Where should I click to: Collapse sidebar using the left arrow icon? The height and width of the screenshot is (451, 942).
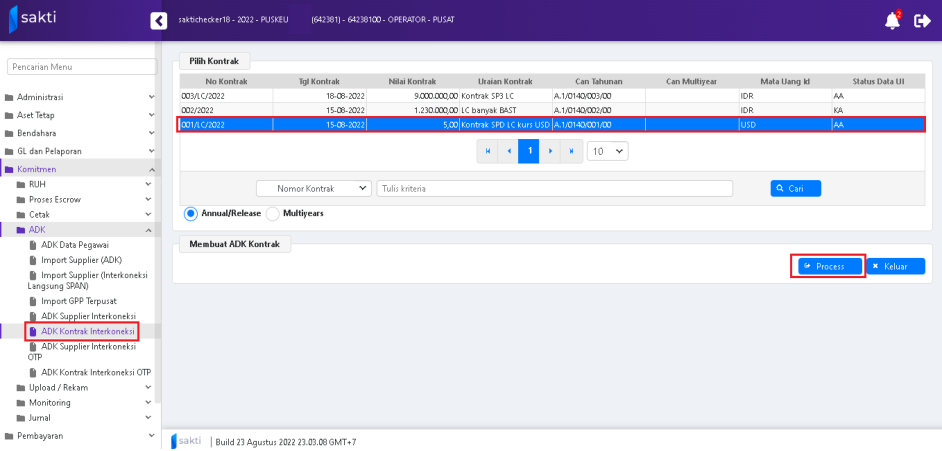click(x=158, y=21)
